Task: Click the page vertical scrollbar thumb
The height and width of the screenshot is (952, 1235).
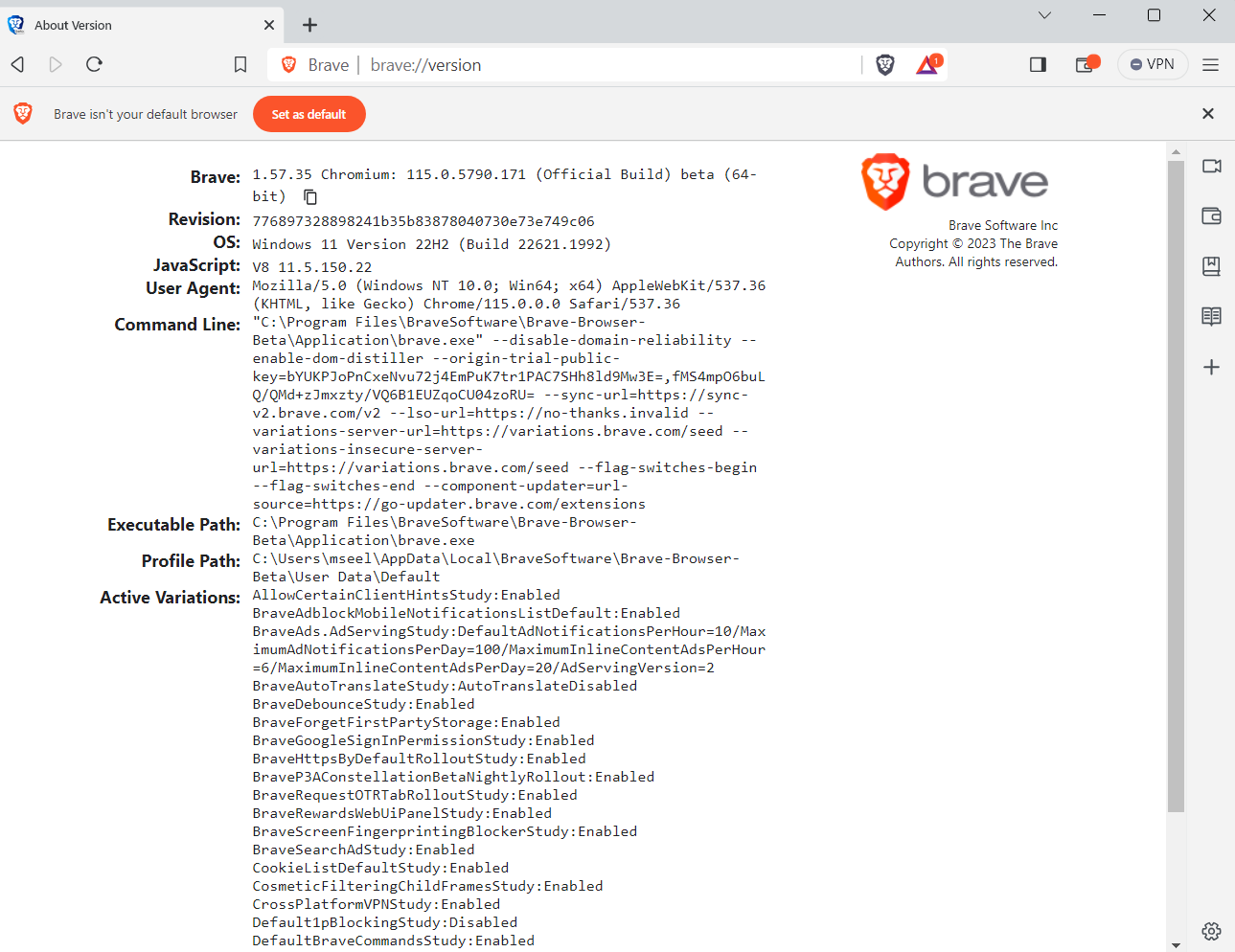Action: pyautogui.click(x=1176, y=487)
